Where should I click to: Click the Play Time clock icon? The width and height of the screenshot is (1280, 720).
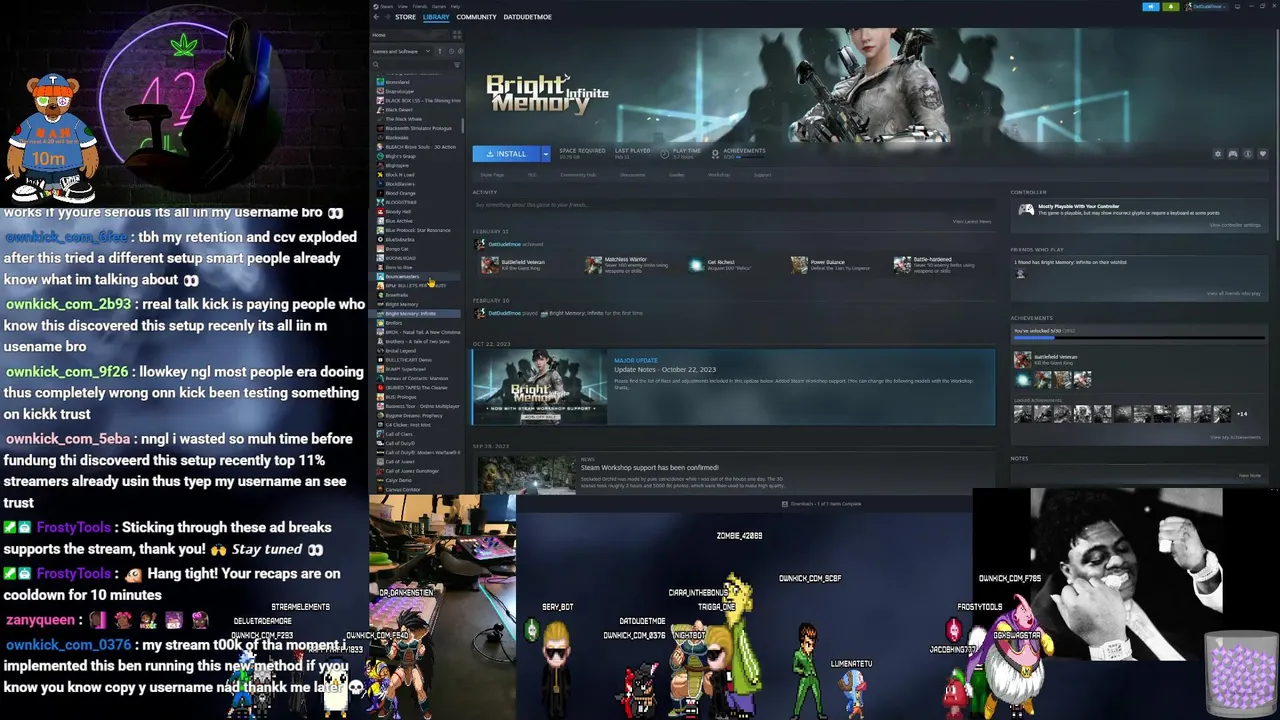point(665,154)
